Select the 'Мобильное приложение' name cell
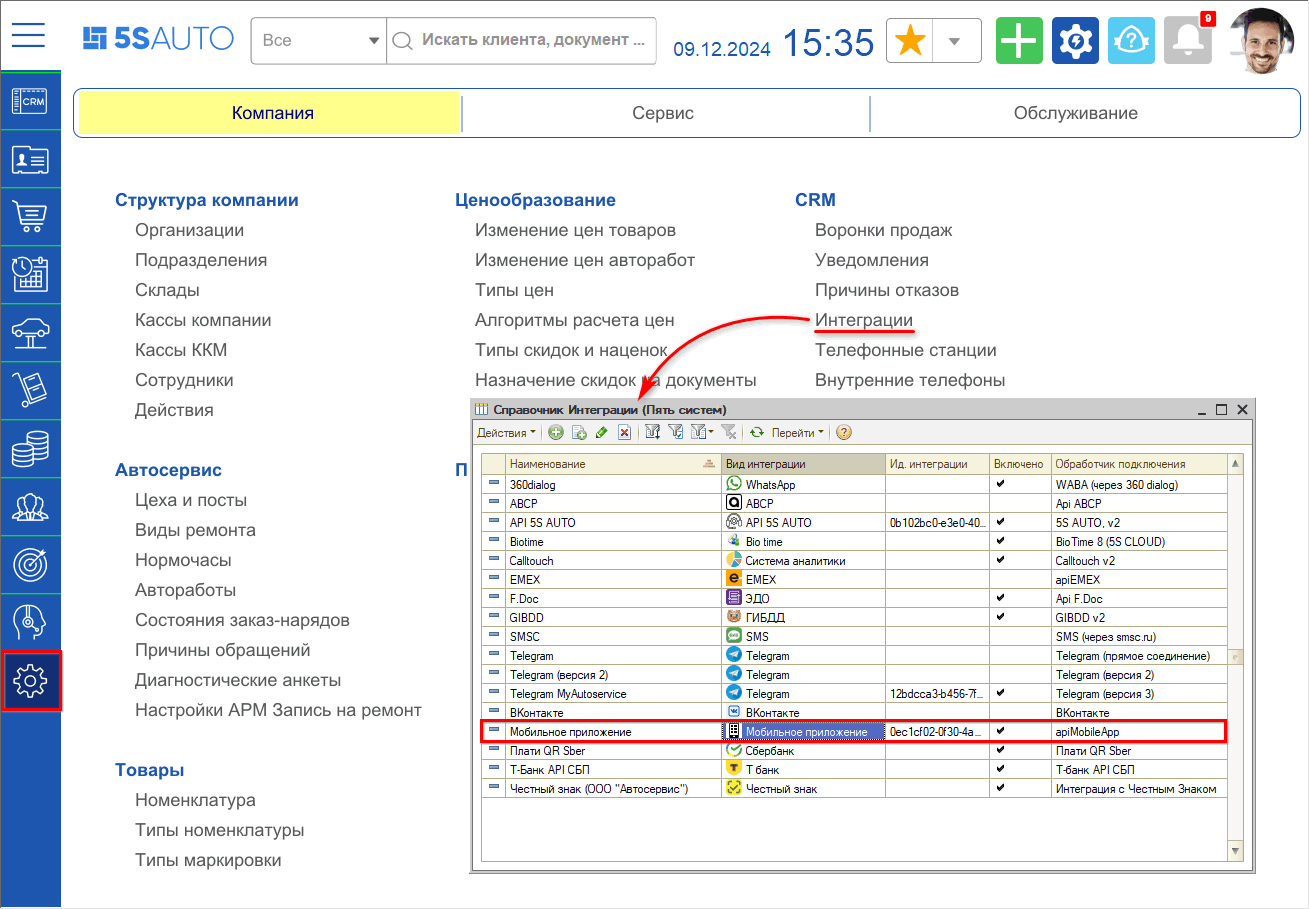 point(614,731)
